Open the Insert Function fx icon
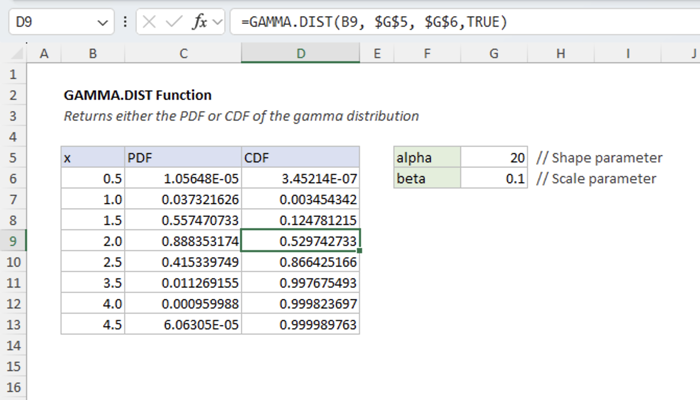Screen dimensions: 700x400 click(200, 22)
